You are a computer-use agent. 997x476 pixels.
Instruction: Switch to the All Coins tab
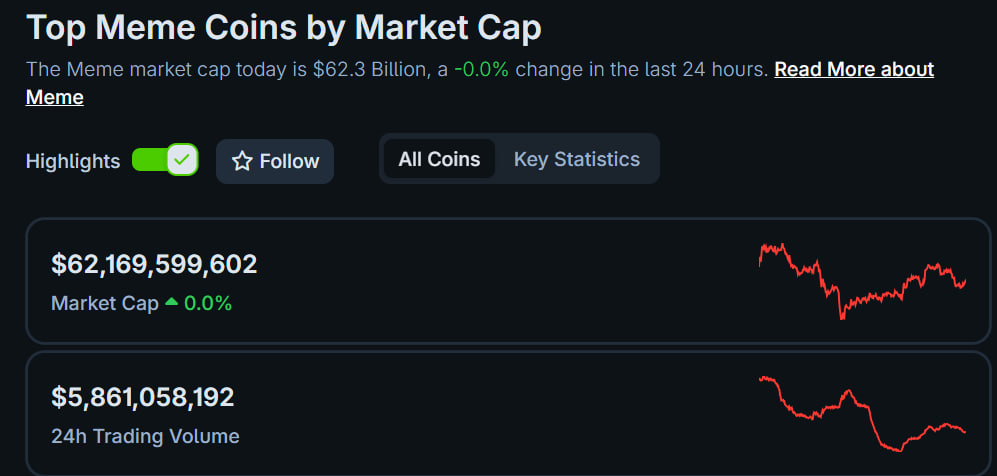pos(439,159)
